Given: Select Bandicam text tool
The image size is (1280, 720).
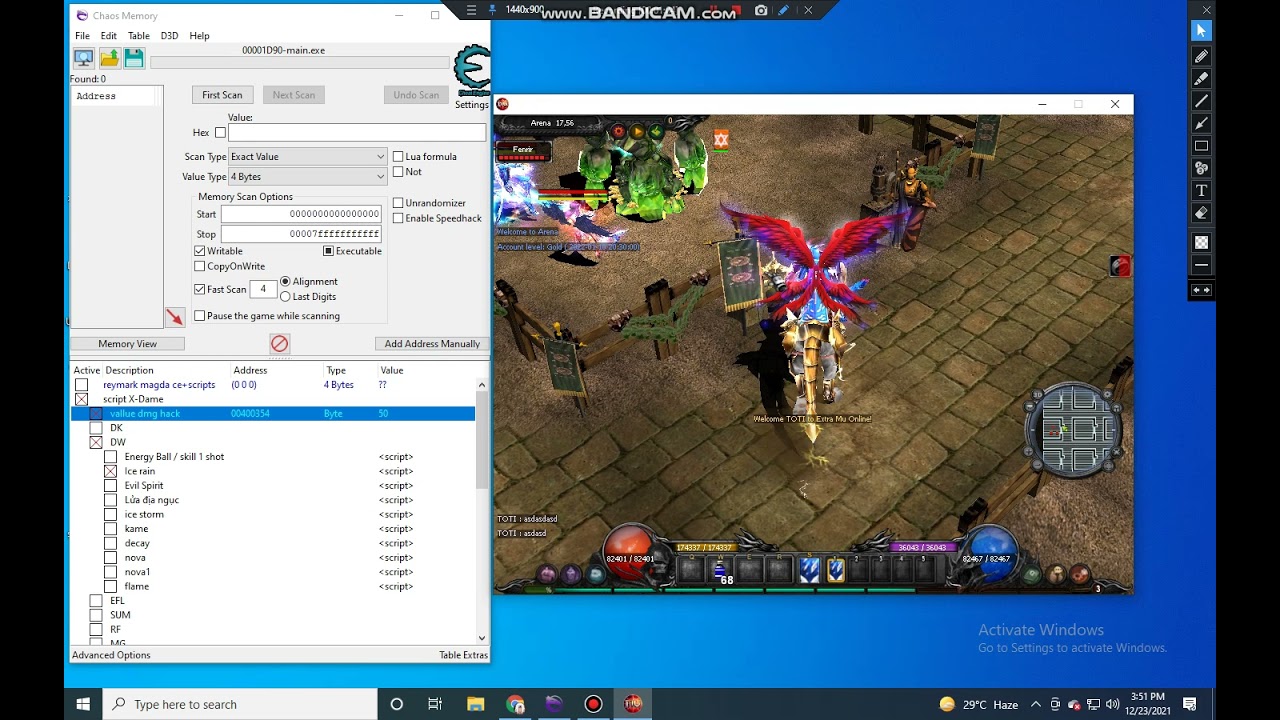Looking at the screenshot, I should tap(1201, 191).
